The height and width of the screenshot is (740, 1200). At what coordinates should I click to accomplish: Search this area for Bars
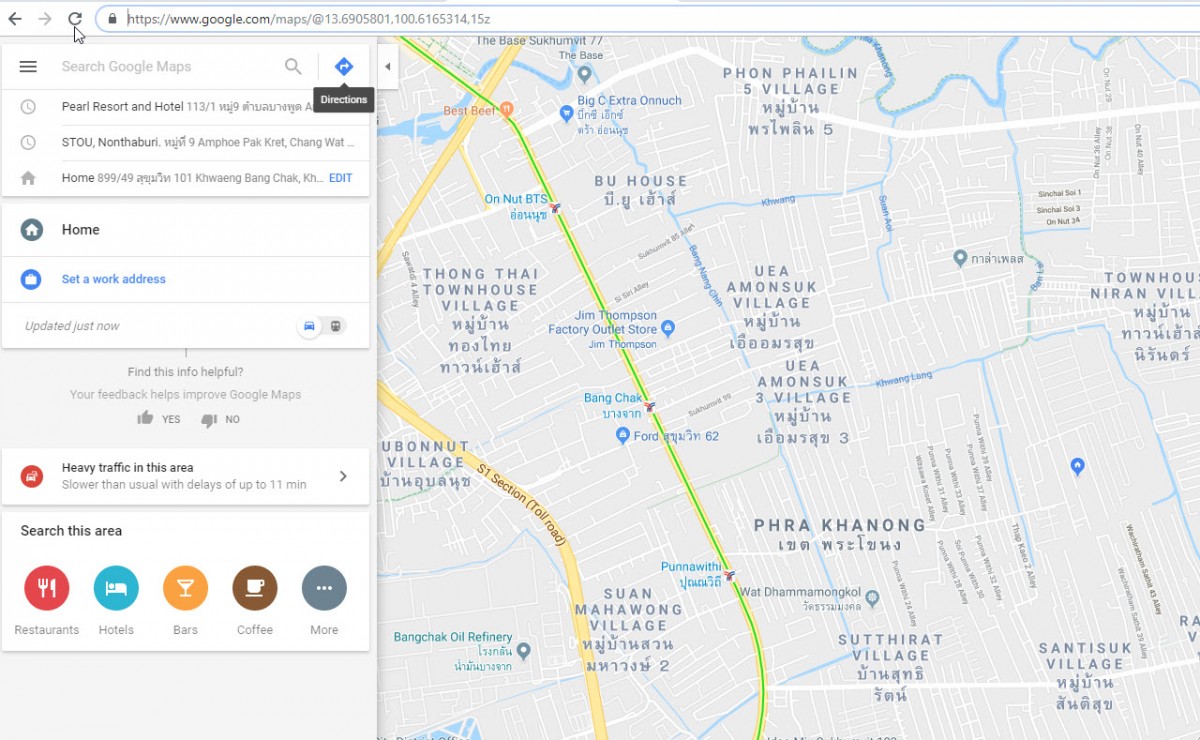185,588
